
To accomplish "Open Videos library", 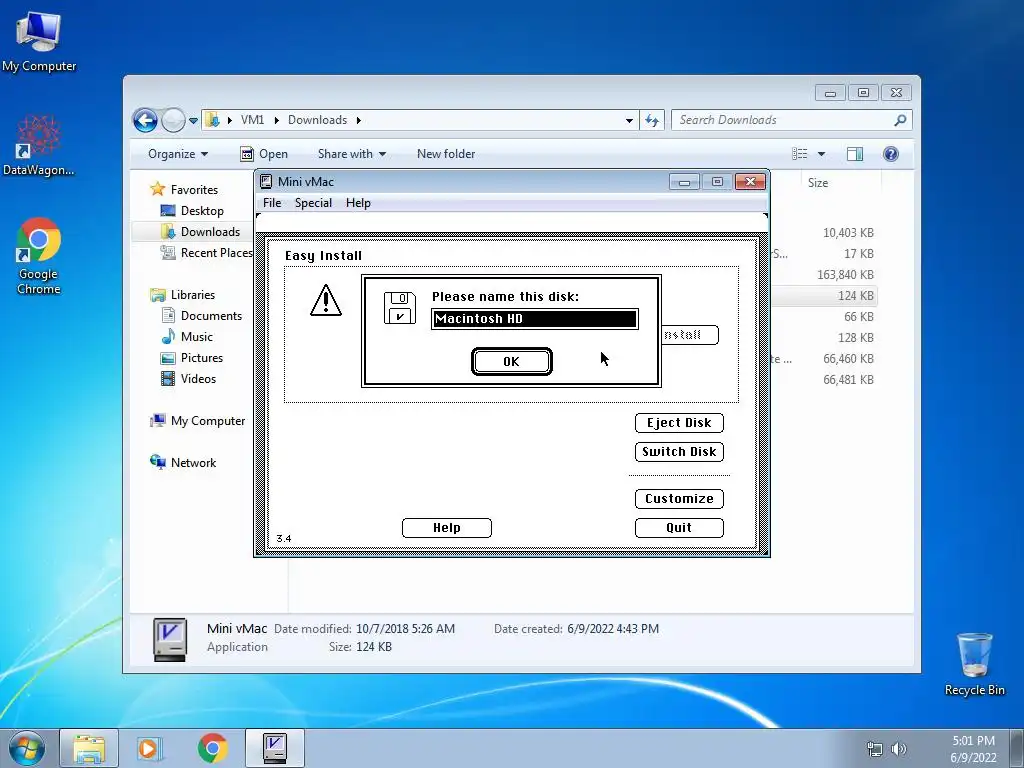I will coord(198,379).
